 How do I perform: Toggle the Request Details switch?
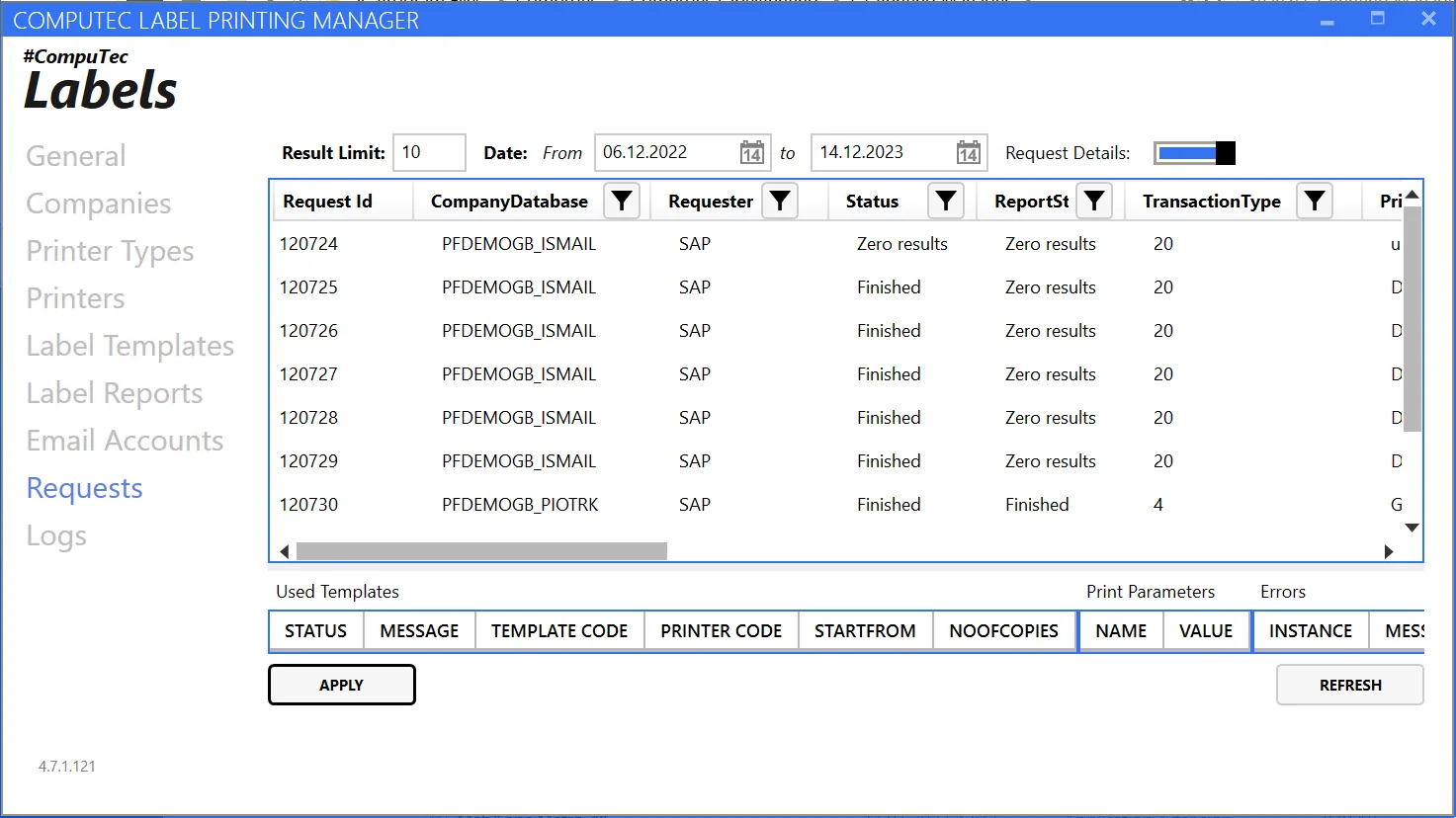pyautogui.click(x=1195, y=153)
